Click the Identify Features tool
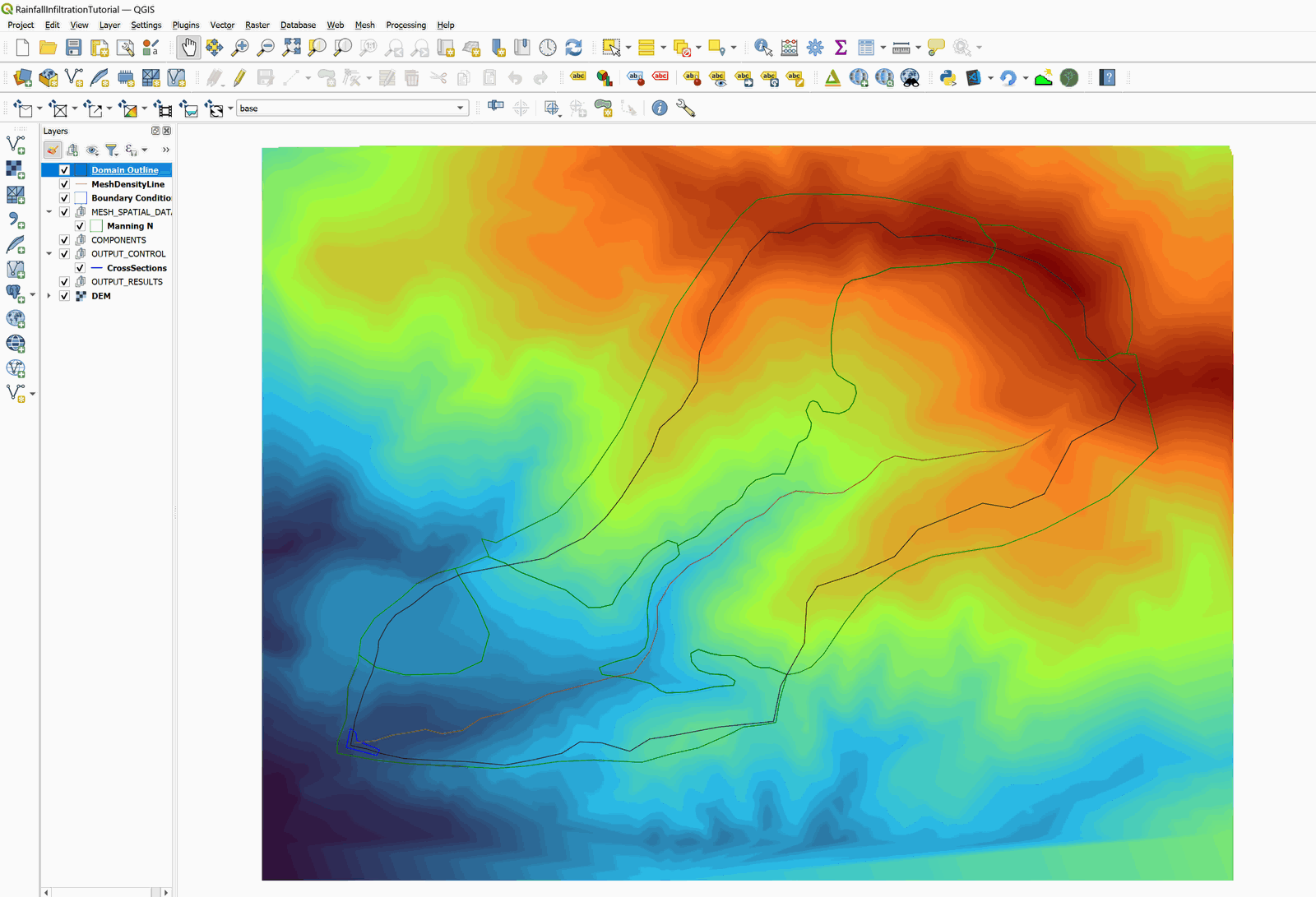Viewport: 1316px width, 897px height. 762,48
